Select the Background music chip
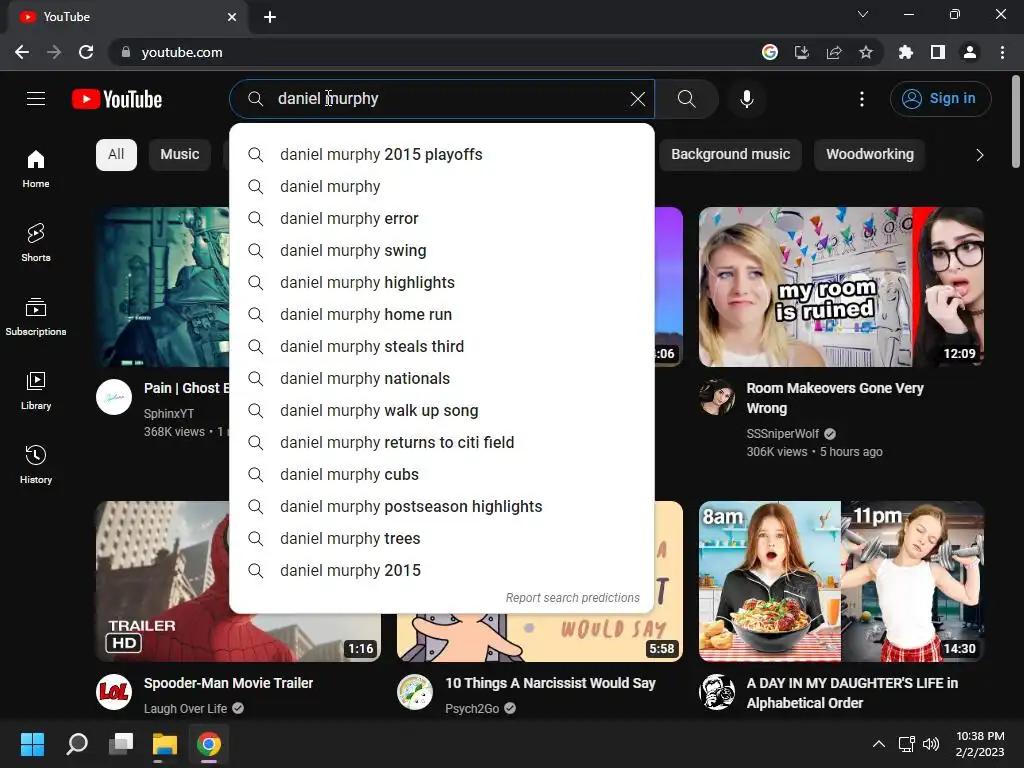The height and width of the screenshot is (768, 1024). tap(730, 155)
